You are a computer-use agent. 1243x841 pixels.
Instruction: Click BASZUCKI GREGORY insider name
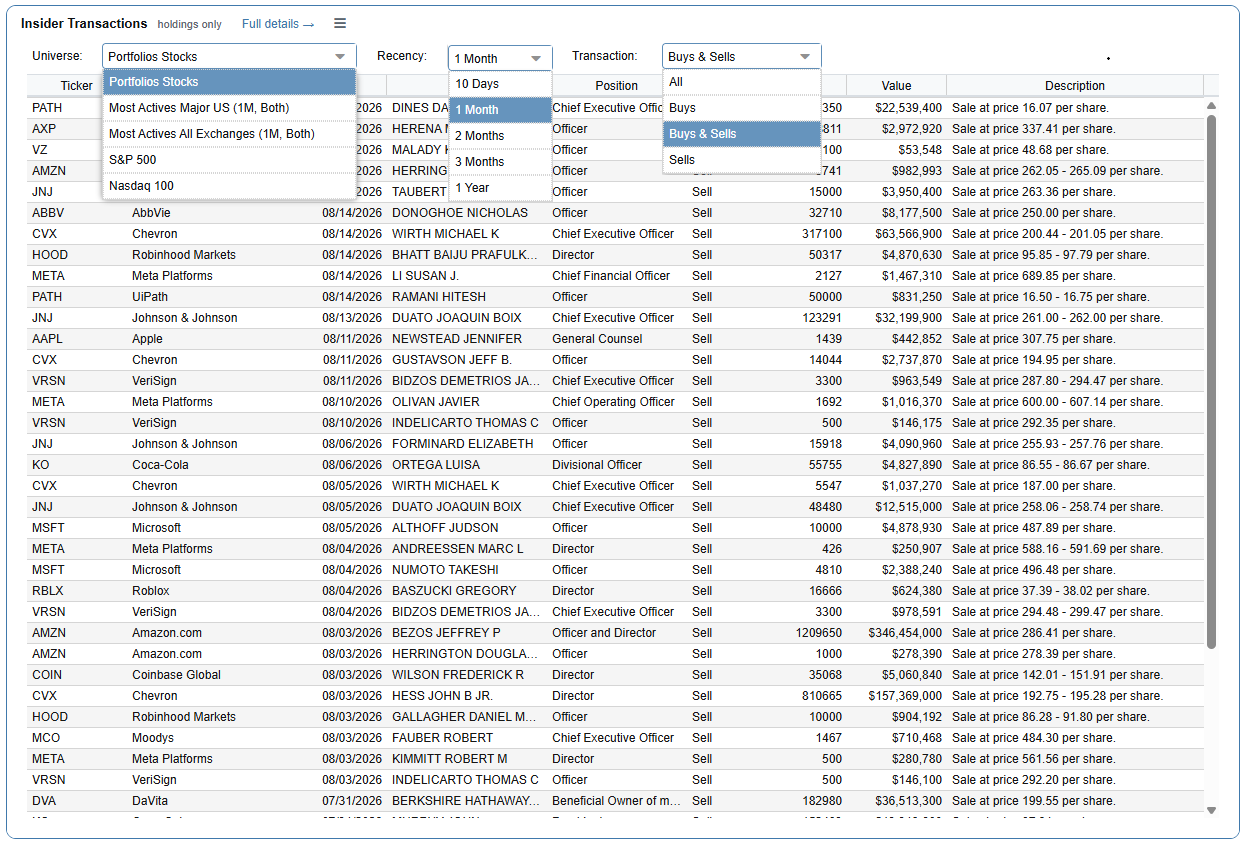(454, 591)
